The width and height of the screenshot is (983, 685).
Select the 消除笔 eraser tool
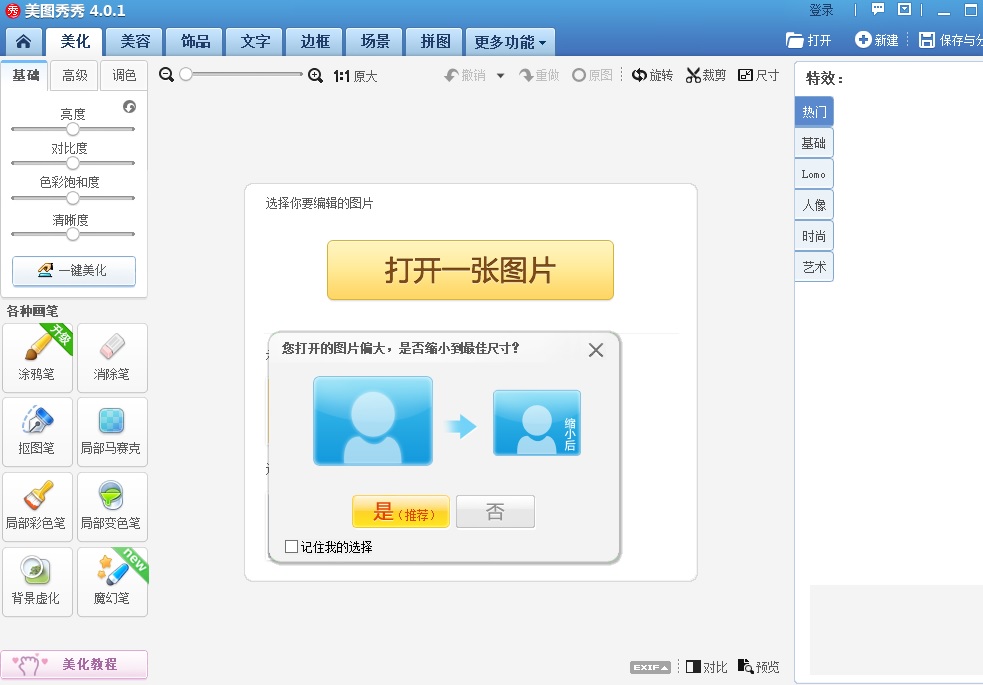click(x=112, y=357)
